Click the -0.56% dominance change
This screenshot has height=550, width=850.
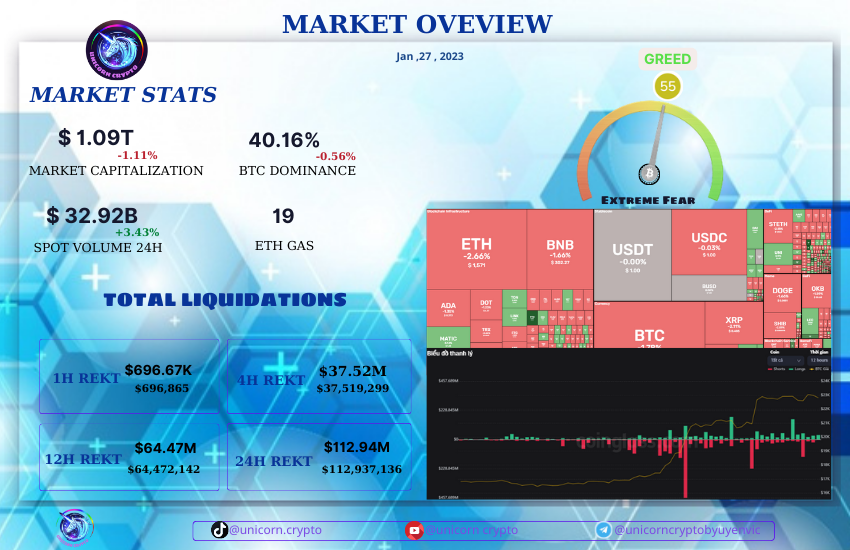coord(336,157)
